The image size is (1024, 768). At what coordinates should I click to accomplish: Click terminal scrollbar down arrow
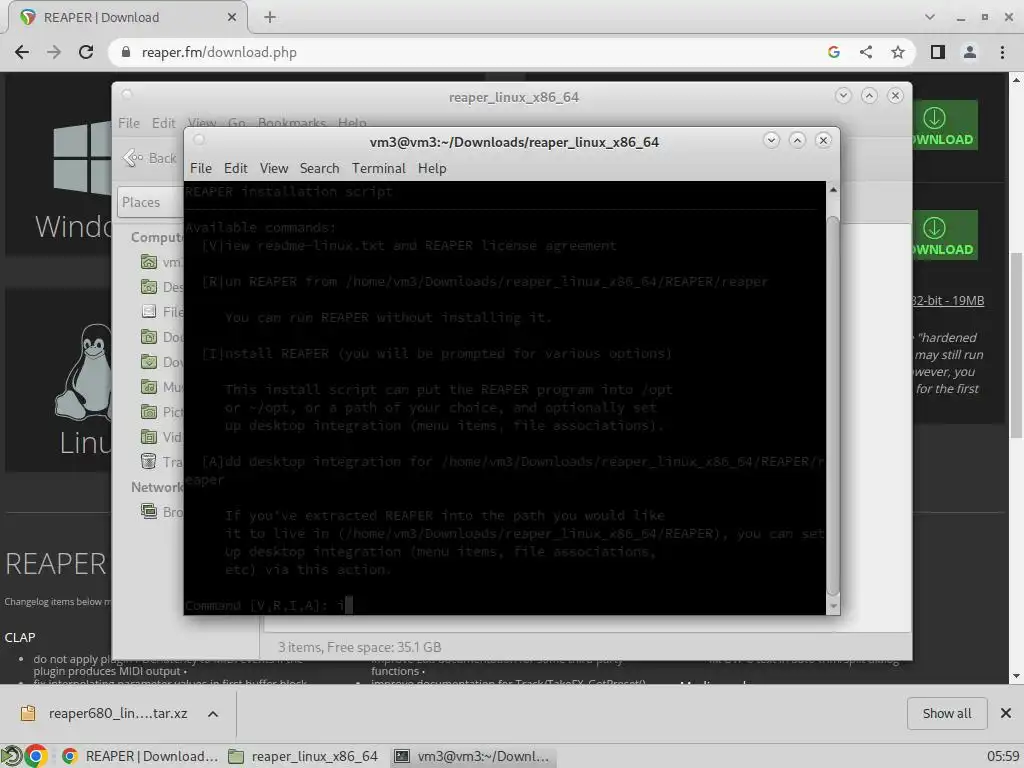pyautogui.click(x=833, y=606)
